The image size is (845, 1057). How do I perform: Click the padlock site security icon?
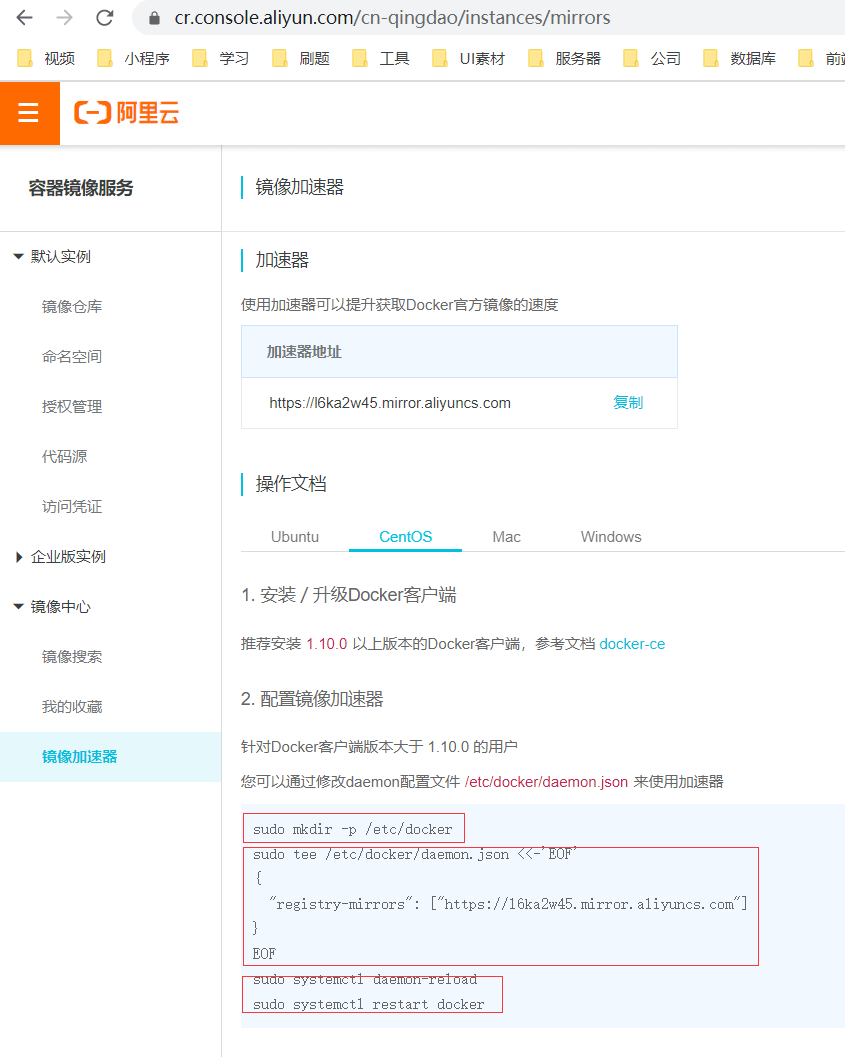click(154, 18)
